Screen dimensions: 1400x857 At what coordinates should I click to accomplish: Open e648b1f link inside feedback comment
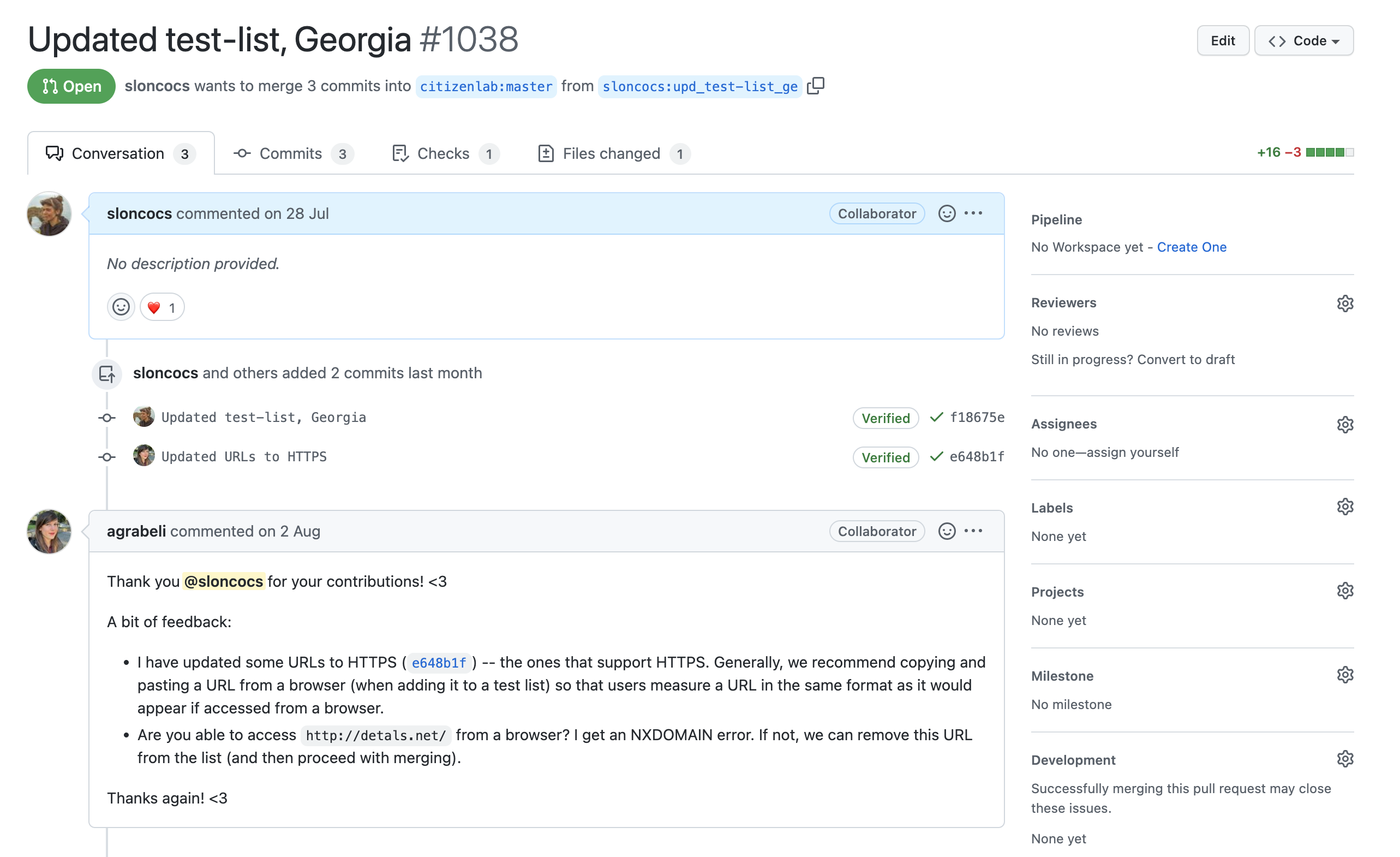pyautogui.click(x=439, y=663)
